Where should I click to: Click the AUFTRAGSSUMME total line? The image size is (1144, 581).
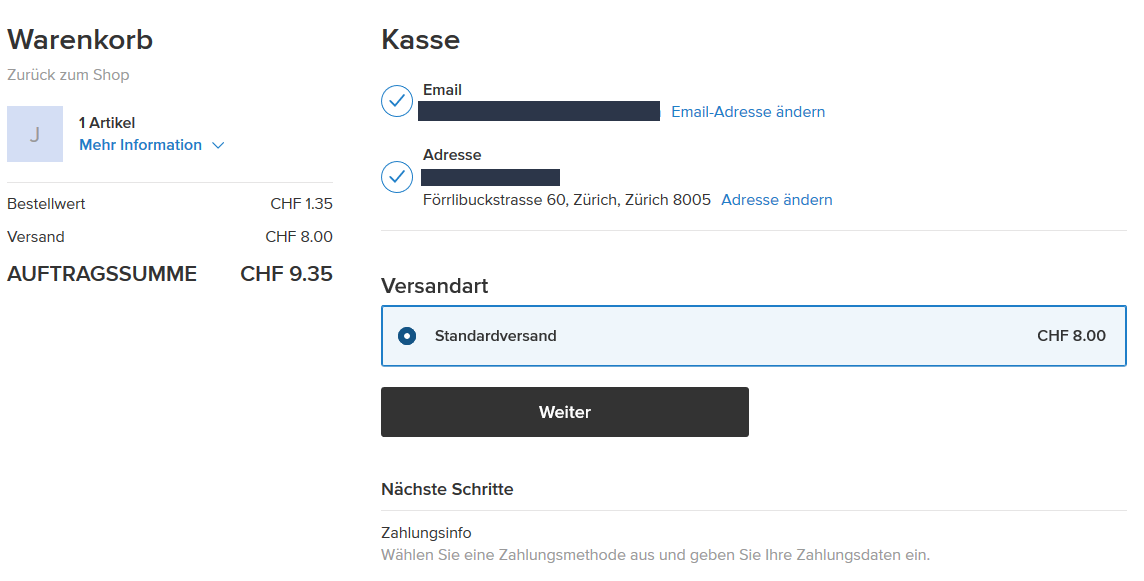(102, 274)
